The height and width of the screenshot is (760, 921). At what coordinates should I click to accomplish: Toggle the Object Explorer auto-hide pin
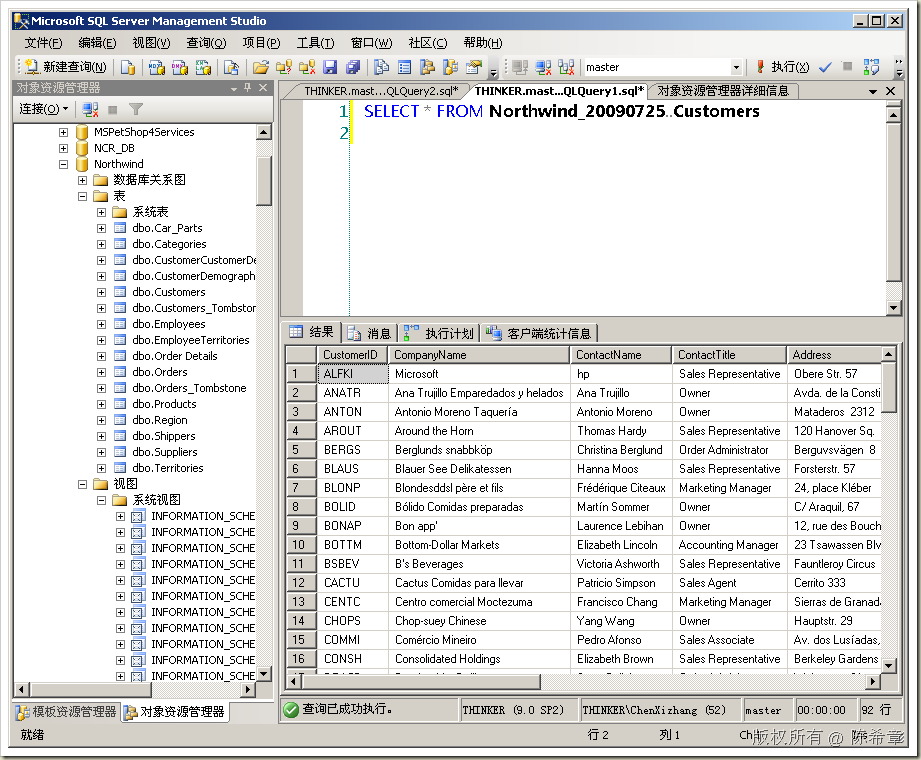click(x=247, y=88)
